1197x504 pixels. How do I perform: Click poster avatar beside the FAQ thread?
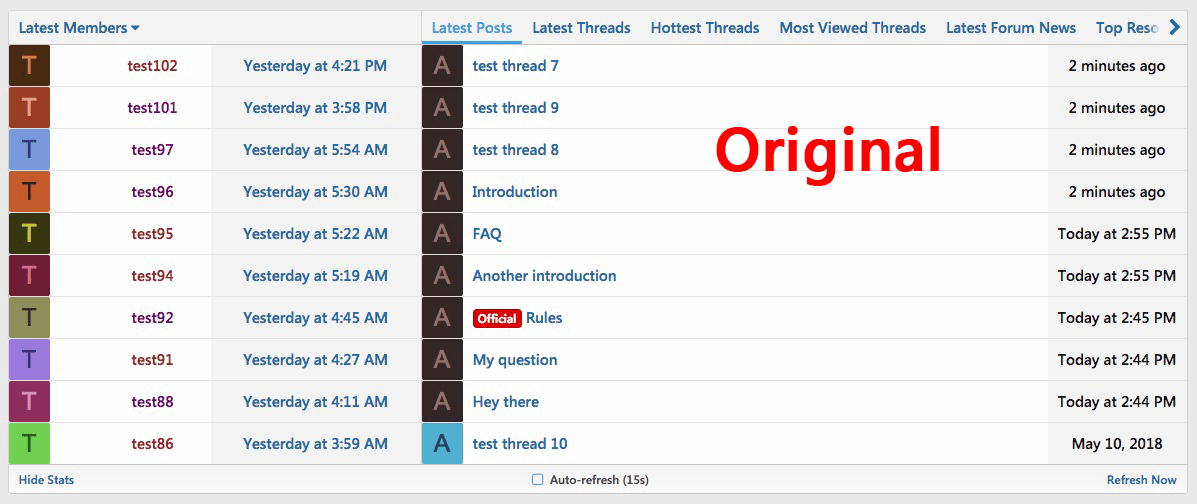(442, 234)
